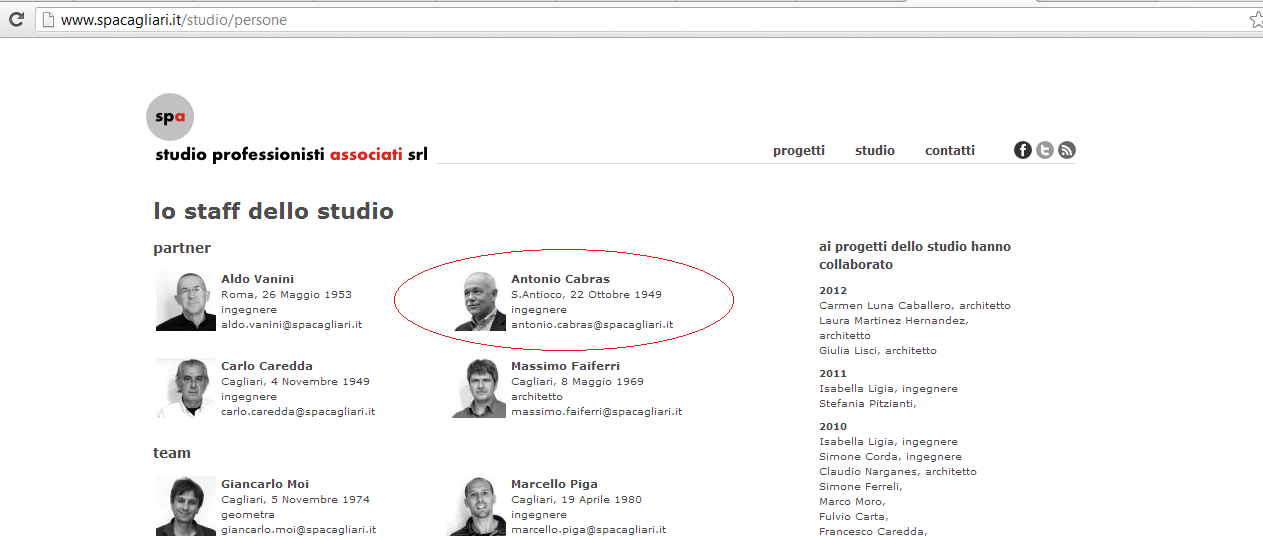Click 'Simone Ferreli' entry
The image size is (1263, 540).
[861, 487]
